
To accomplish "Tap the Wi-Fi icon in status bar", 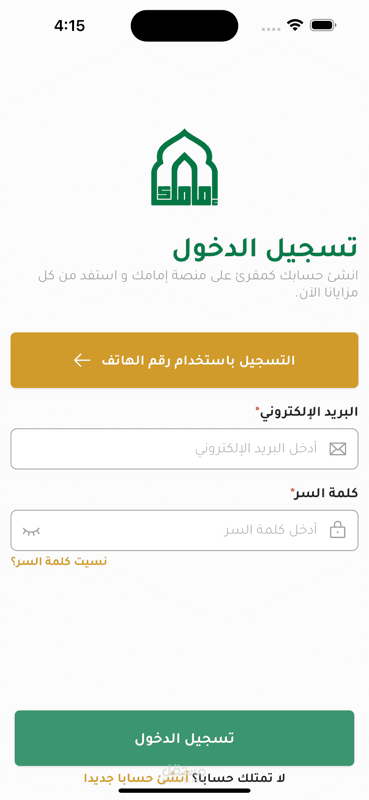I will [295, 25].
